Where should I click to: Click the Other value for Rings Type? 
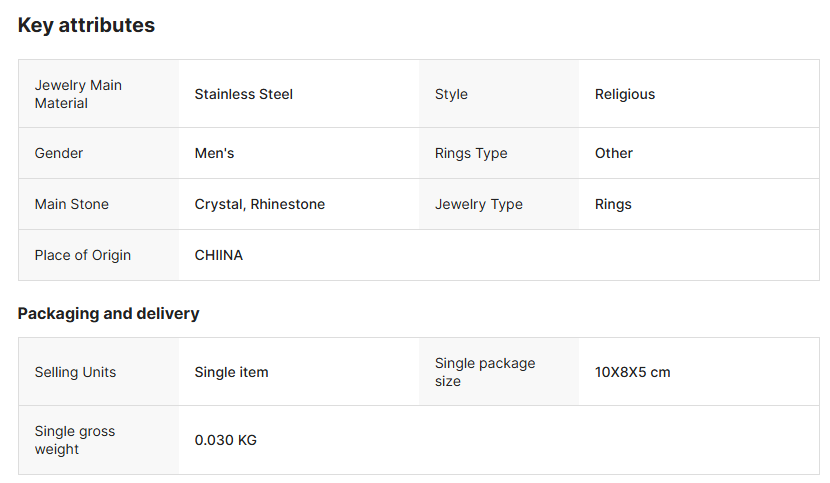click(x=614, y=153)
